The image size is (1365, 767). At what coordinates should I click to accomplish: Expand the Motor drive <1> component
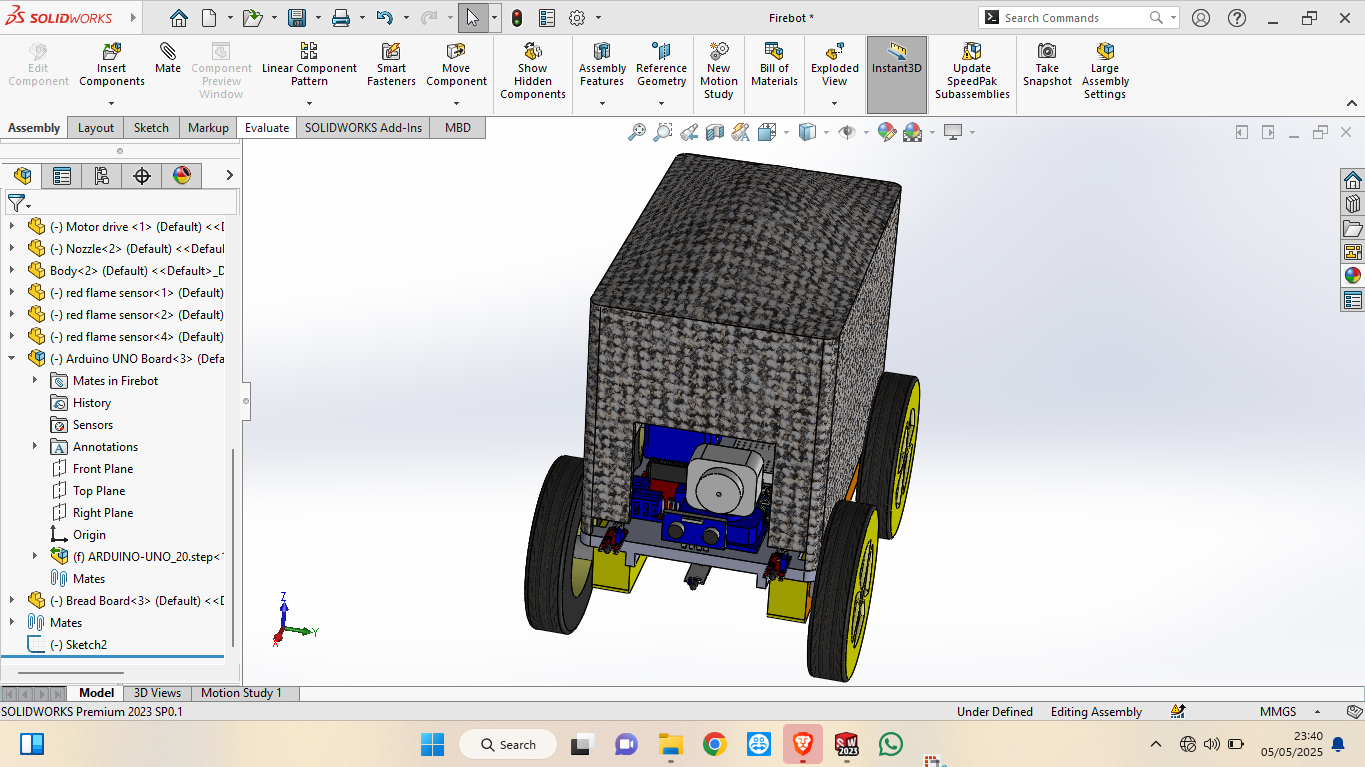click(12, 227)
